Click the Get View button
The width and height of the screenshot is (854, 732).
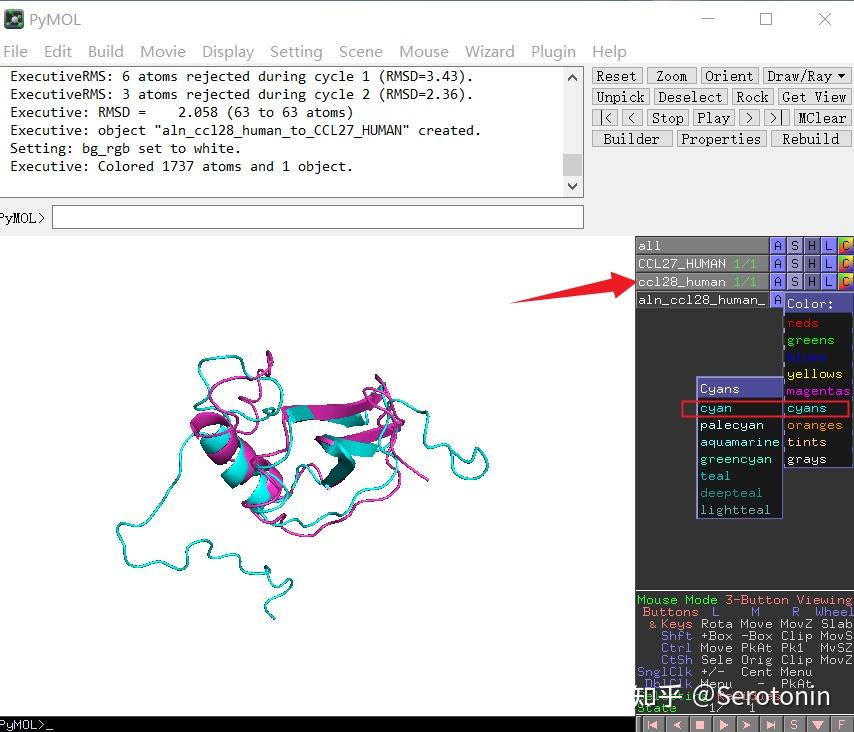click(x=814, y=97)
